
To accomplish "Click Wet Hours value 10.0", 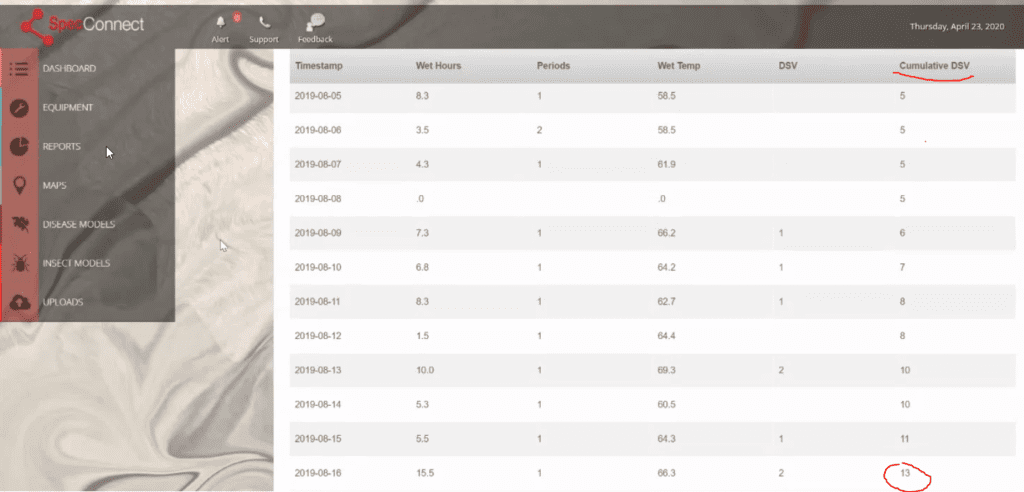I will pos(424,370).
